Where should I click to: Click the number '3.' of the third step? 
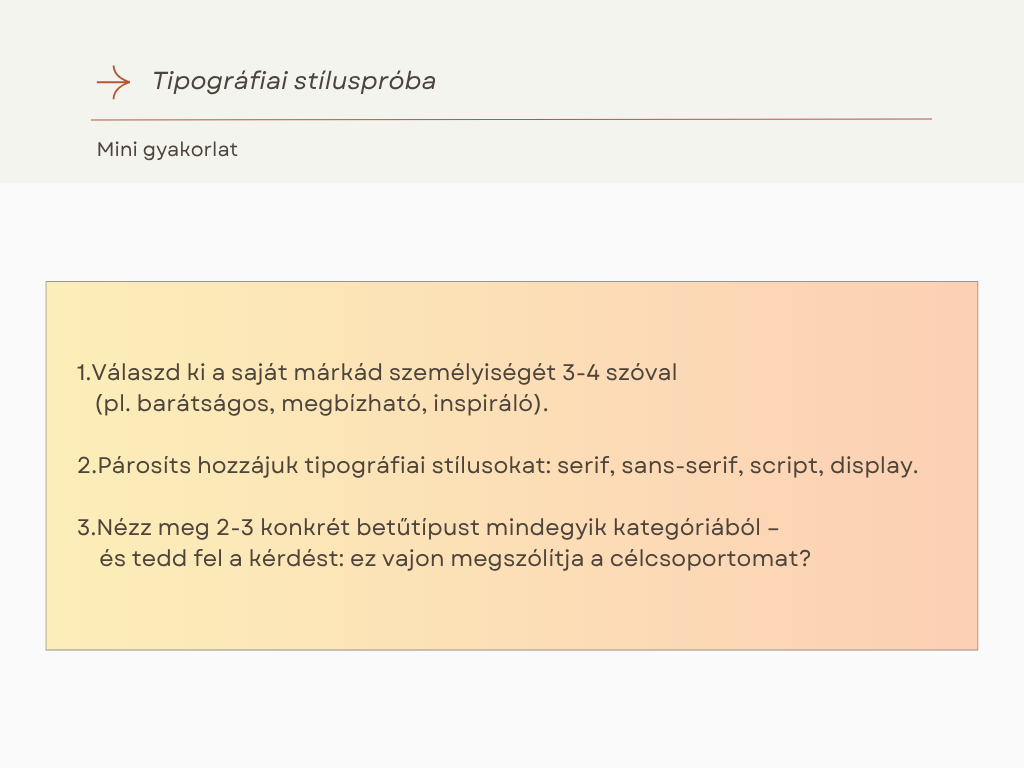85,526
